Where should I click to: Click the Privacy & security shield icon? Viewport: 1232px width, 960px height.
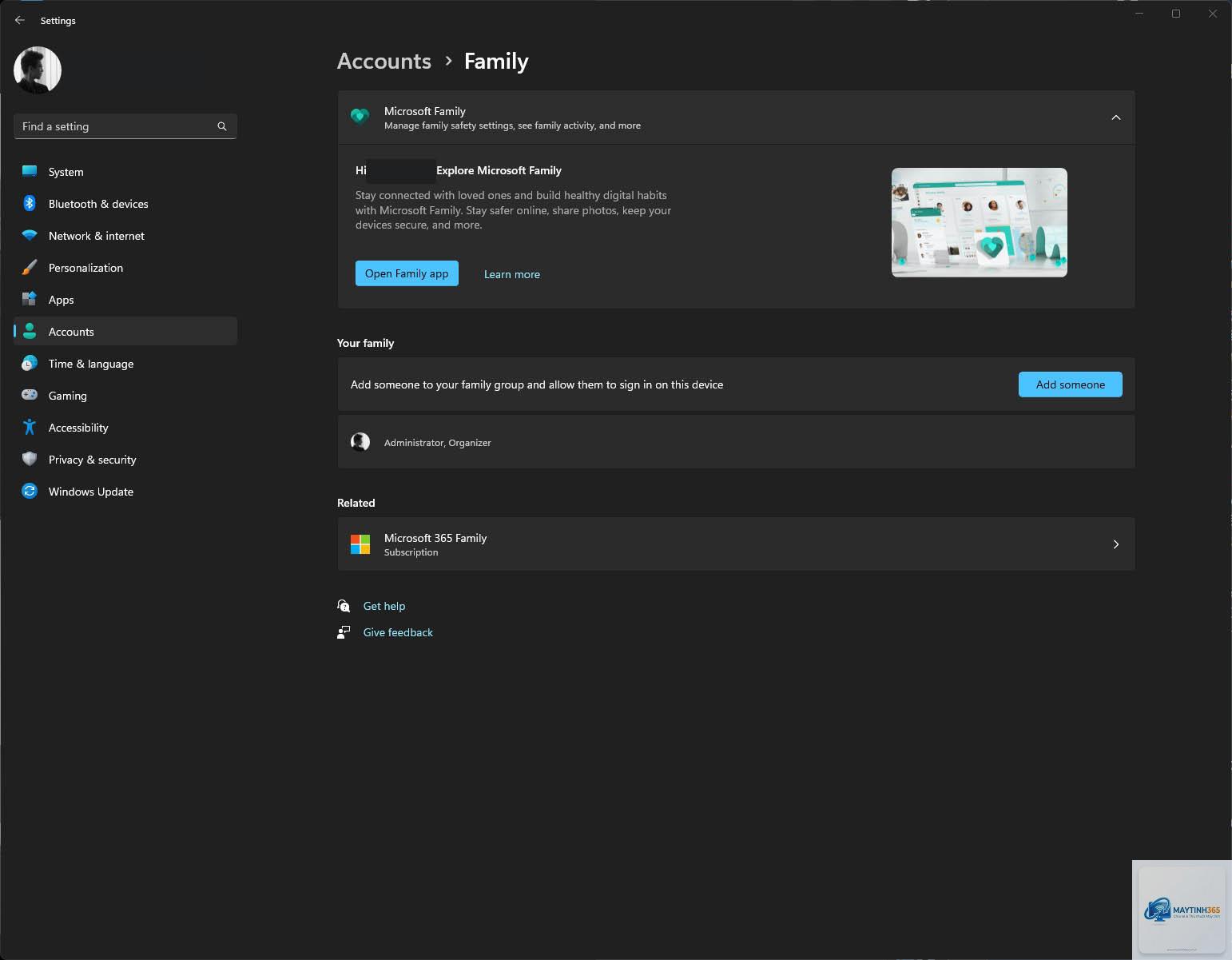[x=30, y=459]
